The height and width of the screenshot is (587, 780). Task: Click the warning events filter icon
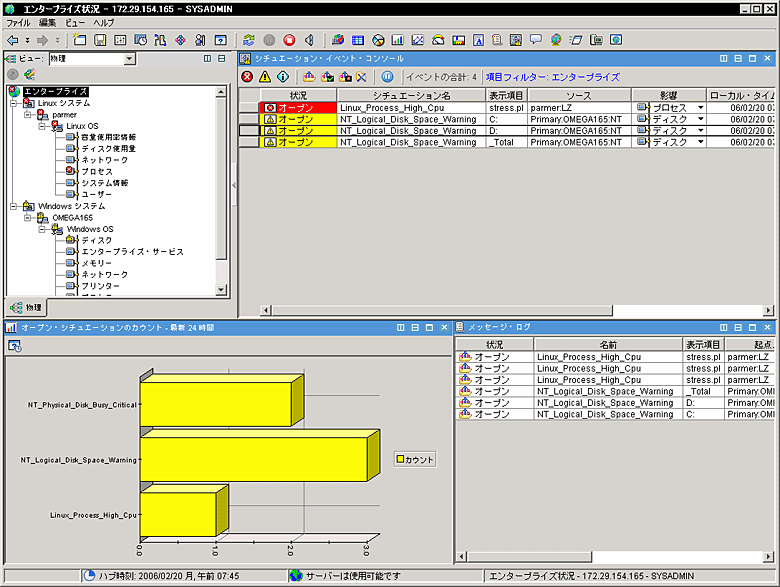(x=266, y=76)
